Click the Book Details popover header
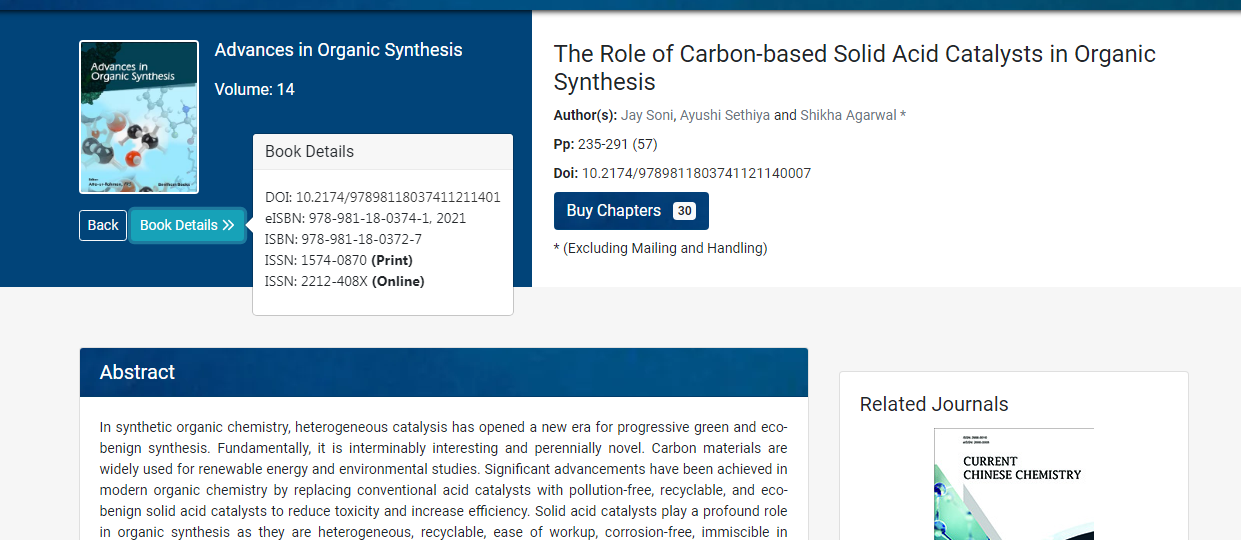 (x=383, y=152)
